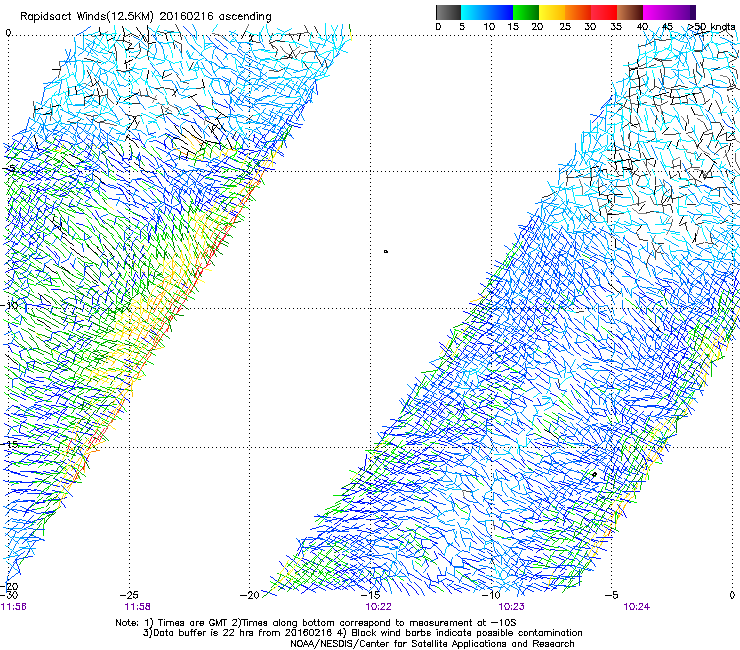Click the legend tick label '35'

pos(616,27)
